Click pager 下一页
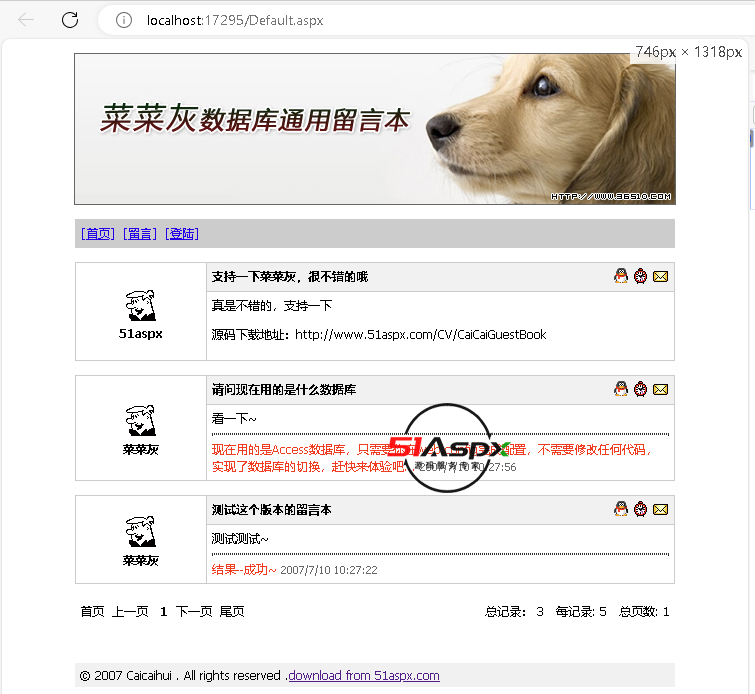This screenshot has width=755, height=694. point(194,612)
